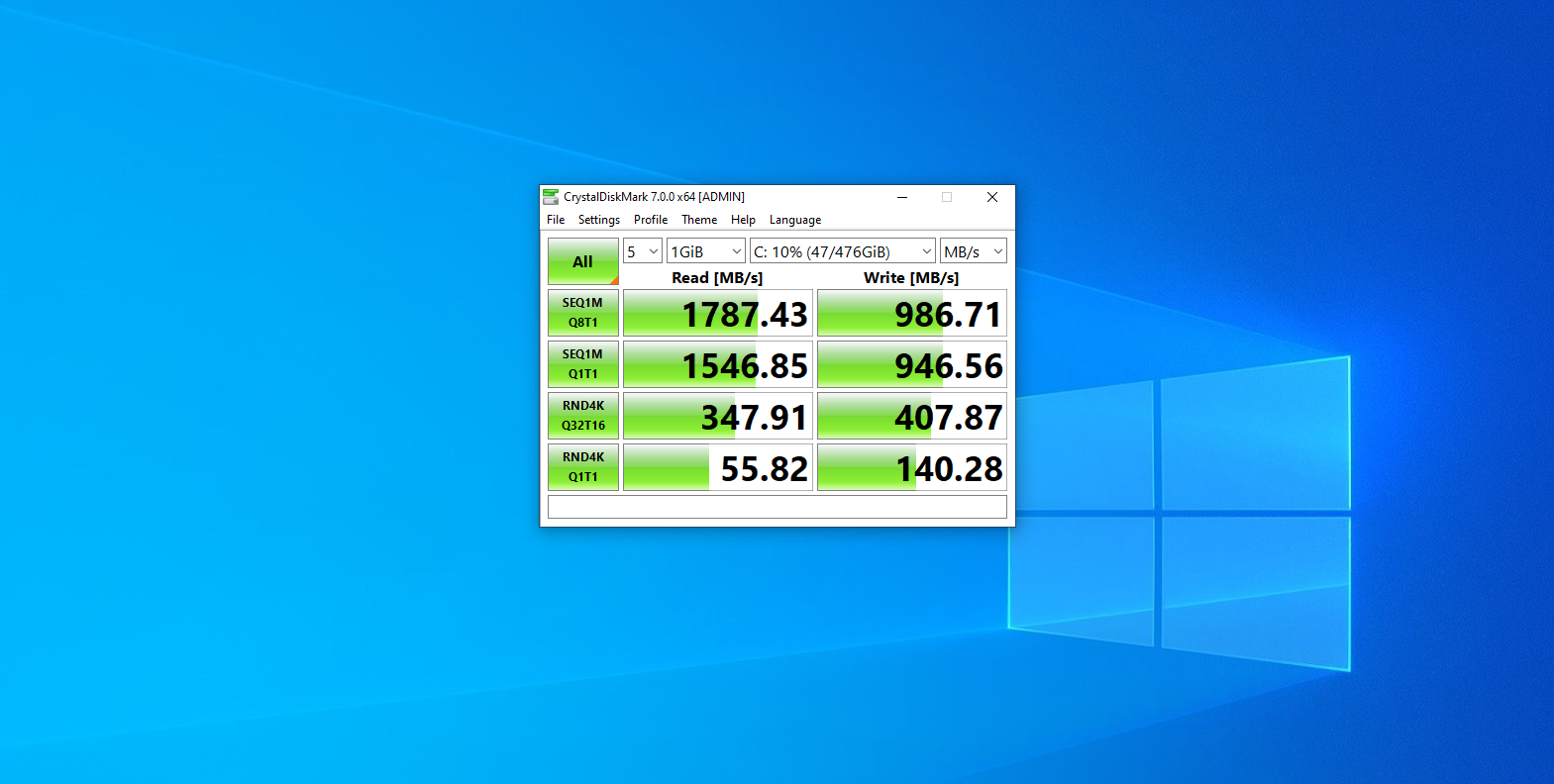This screenshot has width=1554, height=784.
Task: Run the RND4K Q32T16 test
Action: click(x=583, y=416)
